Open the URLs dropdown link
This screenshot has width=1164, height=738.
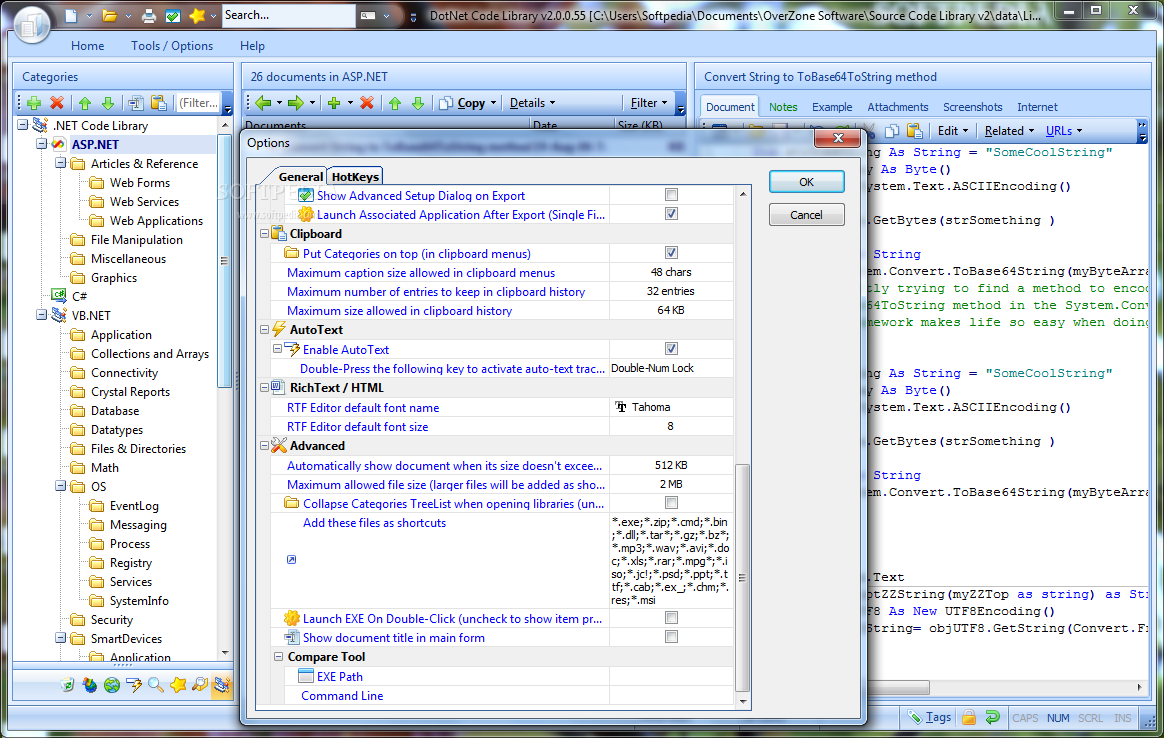tap(1064, 131)
